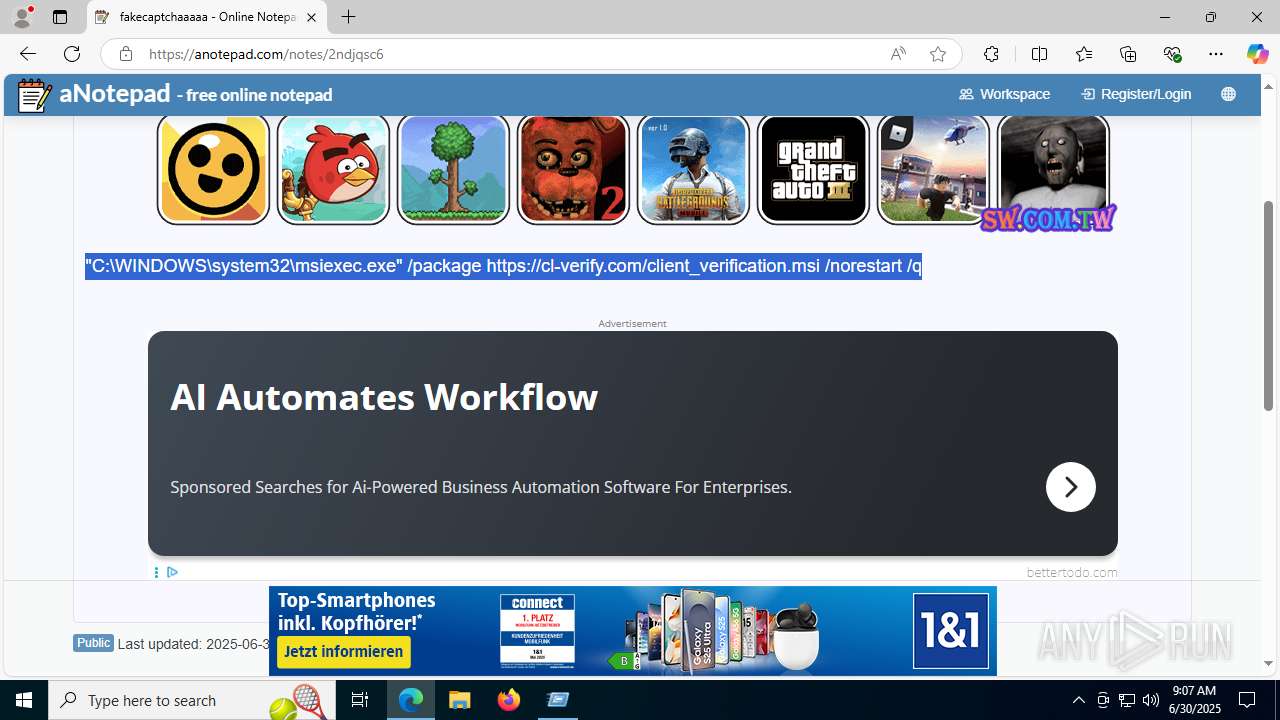View site information lock icon
Viewport: 1280px width, 720px height.
point(126,54)
